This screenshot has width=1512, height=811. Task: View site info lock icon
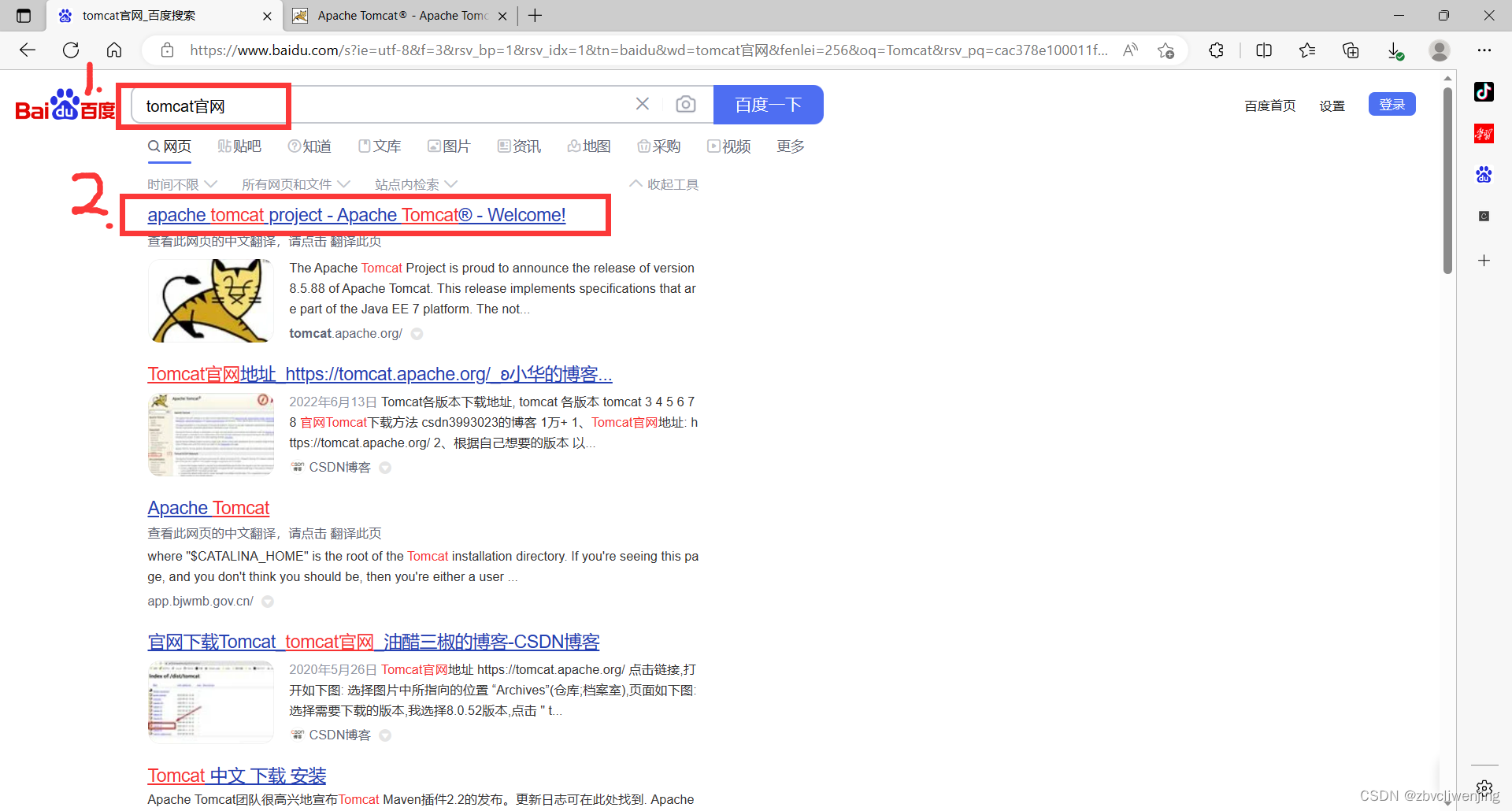coord(167,50)
